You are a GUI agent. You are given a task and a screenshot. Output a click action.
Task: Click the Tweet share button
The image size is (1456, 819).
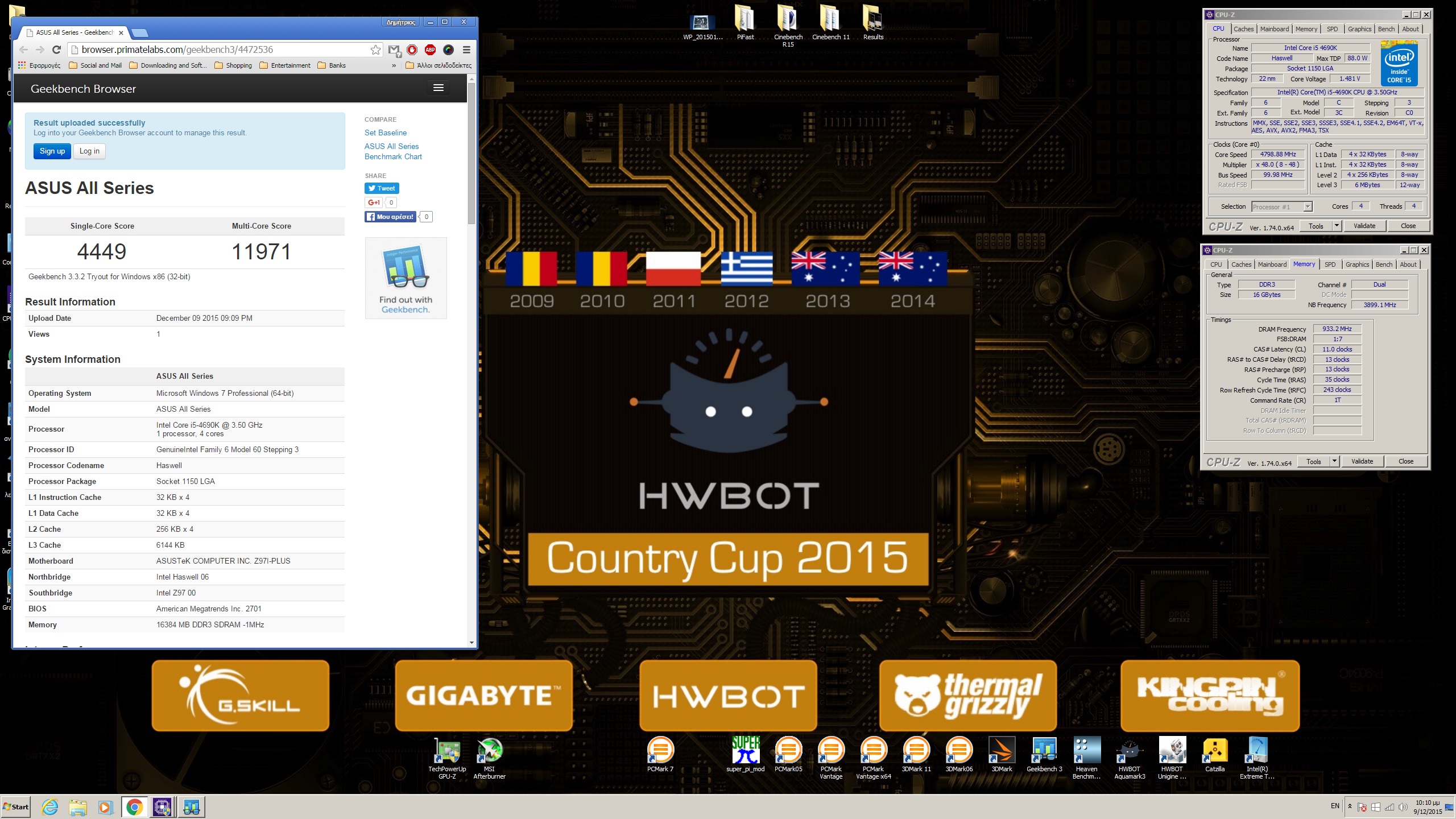(382, 188)
